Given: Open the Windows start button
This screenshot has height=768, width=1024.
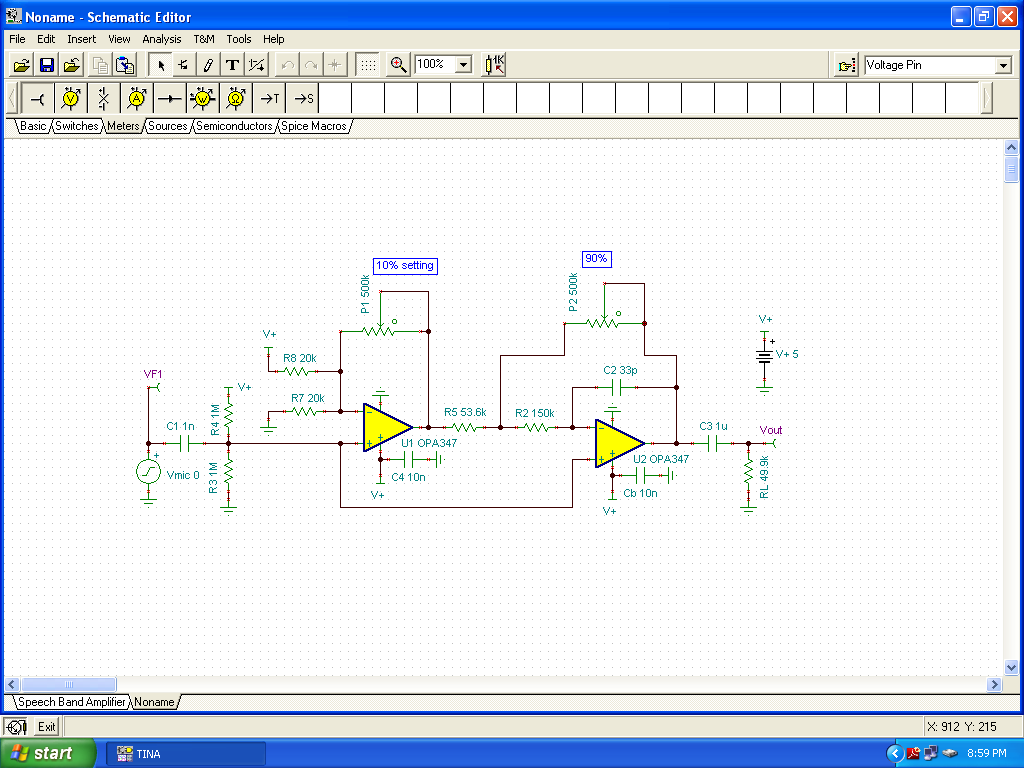Looking at the screenshot, I should [47, 754].
